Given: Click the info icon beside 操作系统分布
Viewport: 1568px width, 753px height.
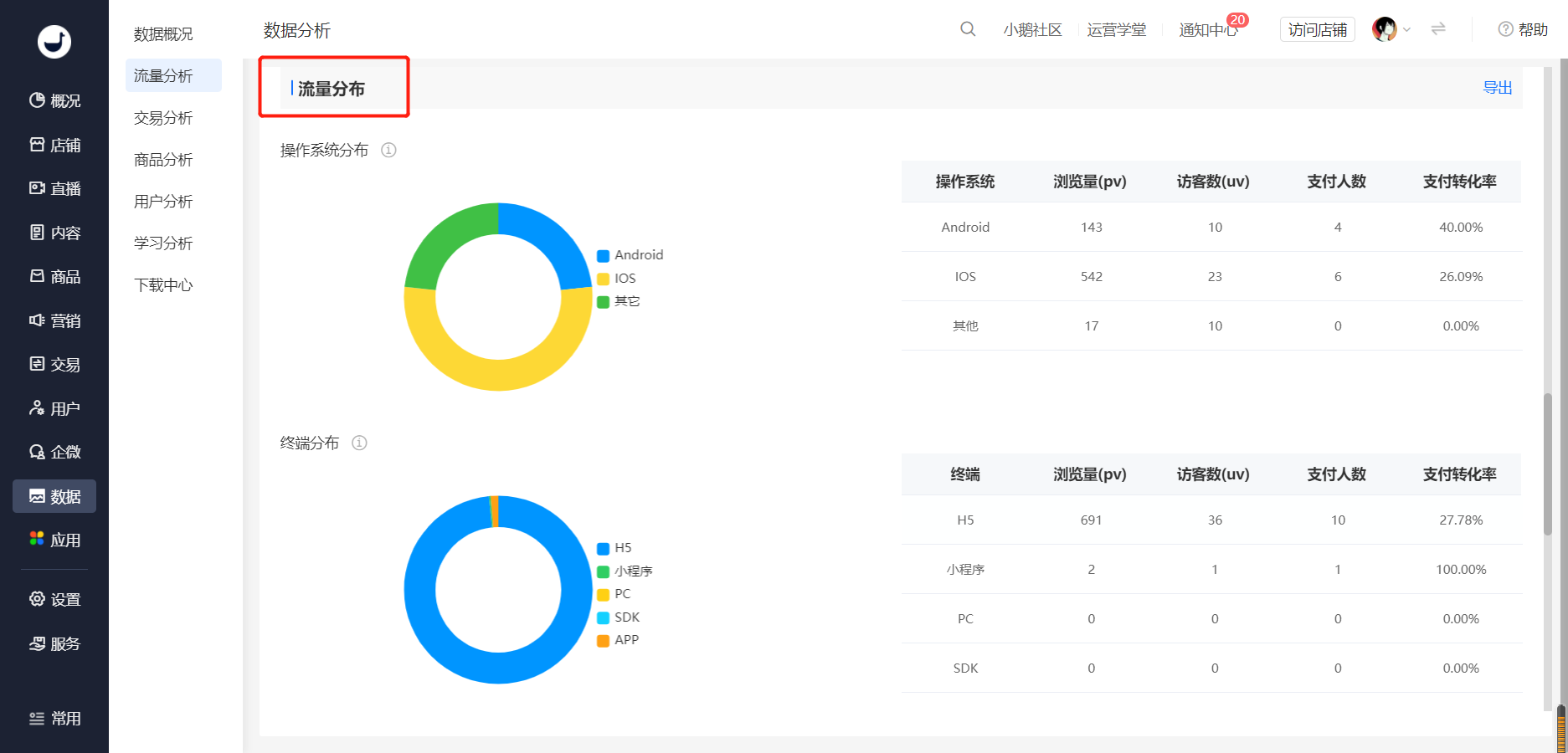Looking at the screenshot, I should [x=388, y=150].
